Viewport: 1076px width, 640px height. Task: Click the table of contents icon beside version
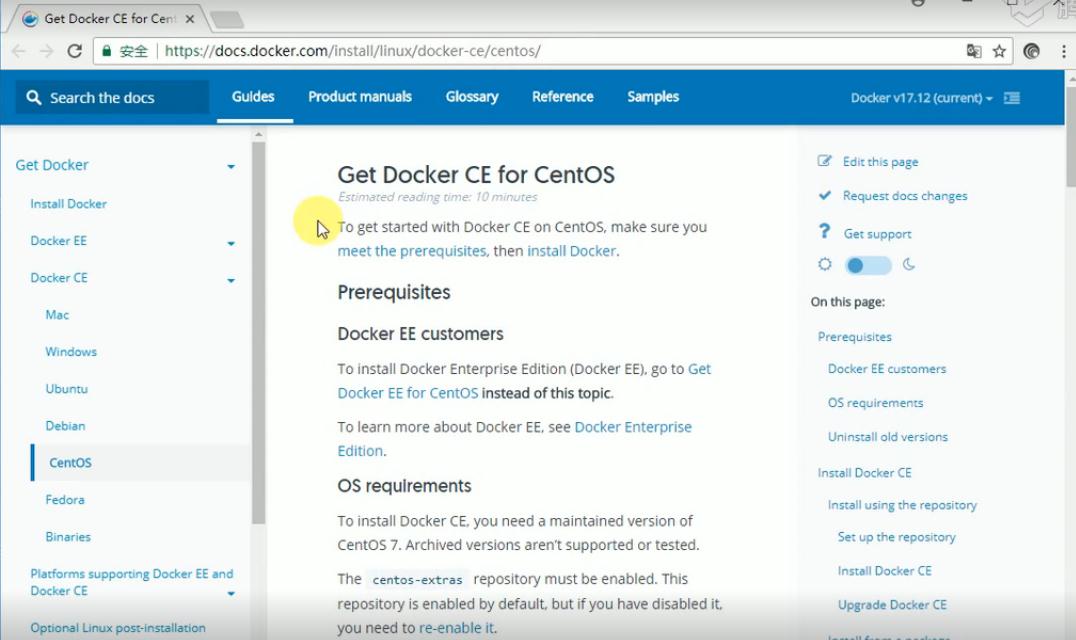[x=1012, y=98]
